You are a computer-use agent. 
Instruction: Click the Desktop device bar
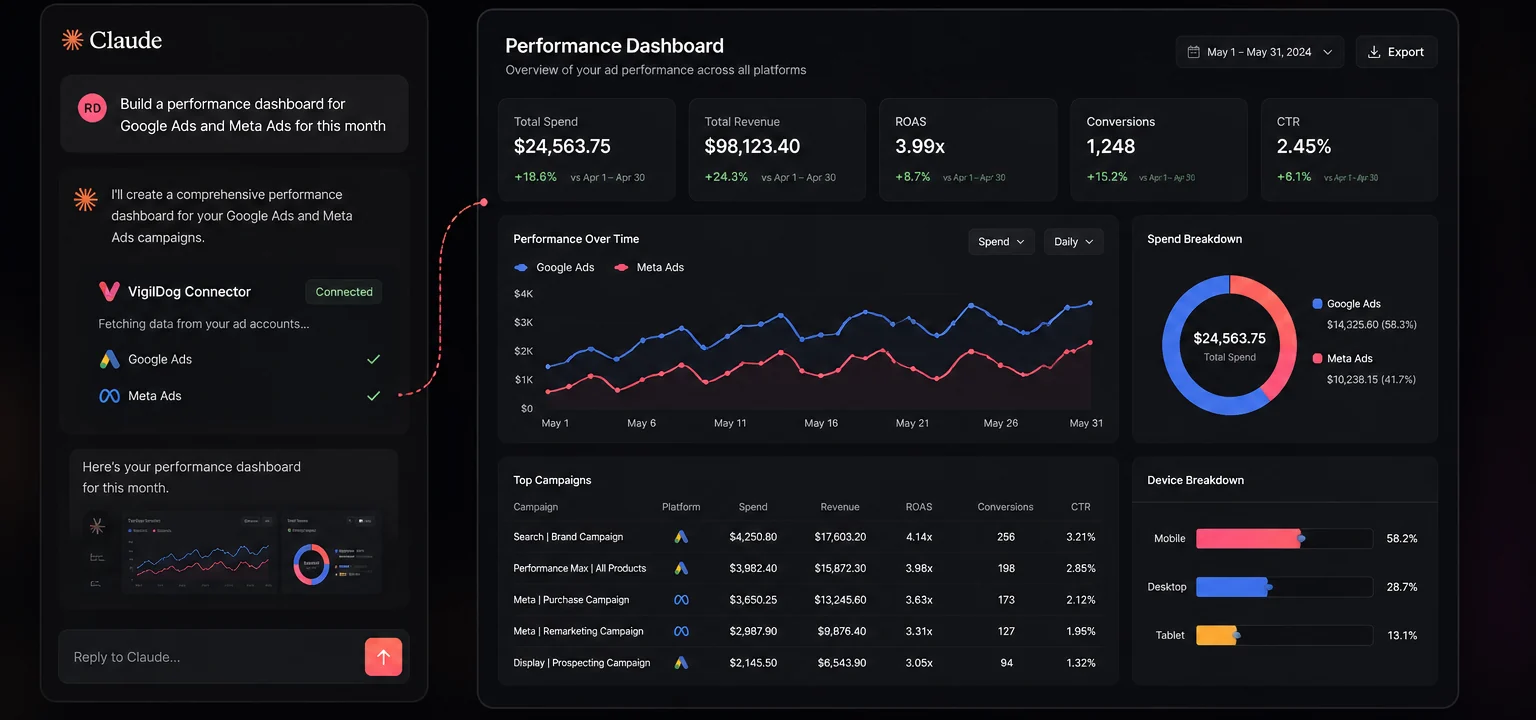coord(1284,587)
